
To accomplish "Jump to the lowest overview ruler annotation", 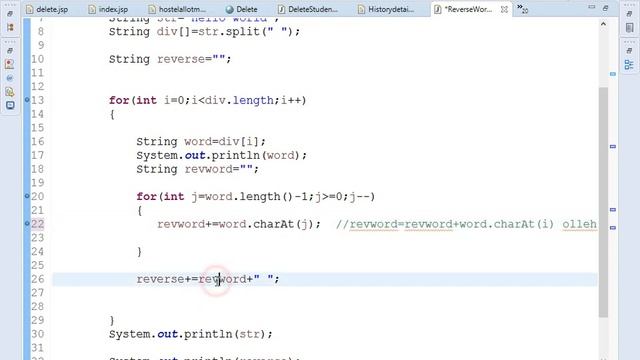I will click(x=613, y=228).
